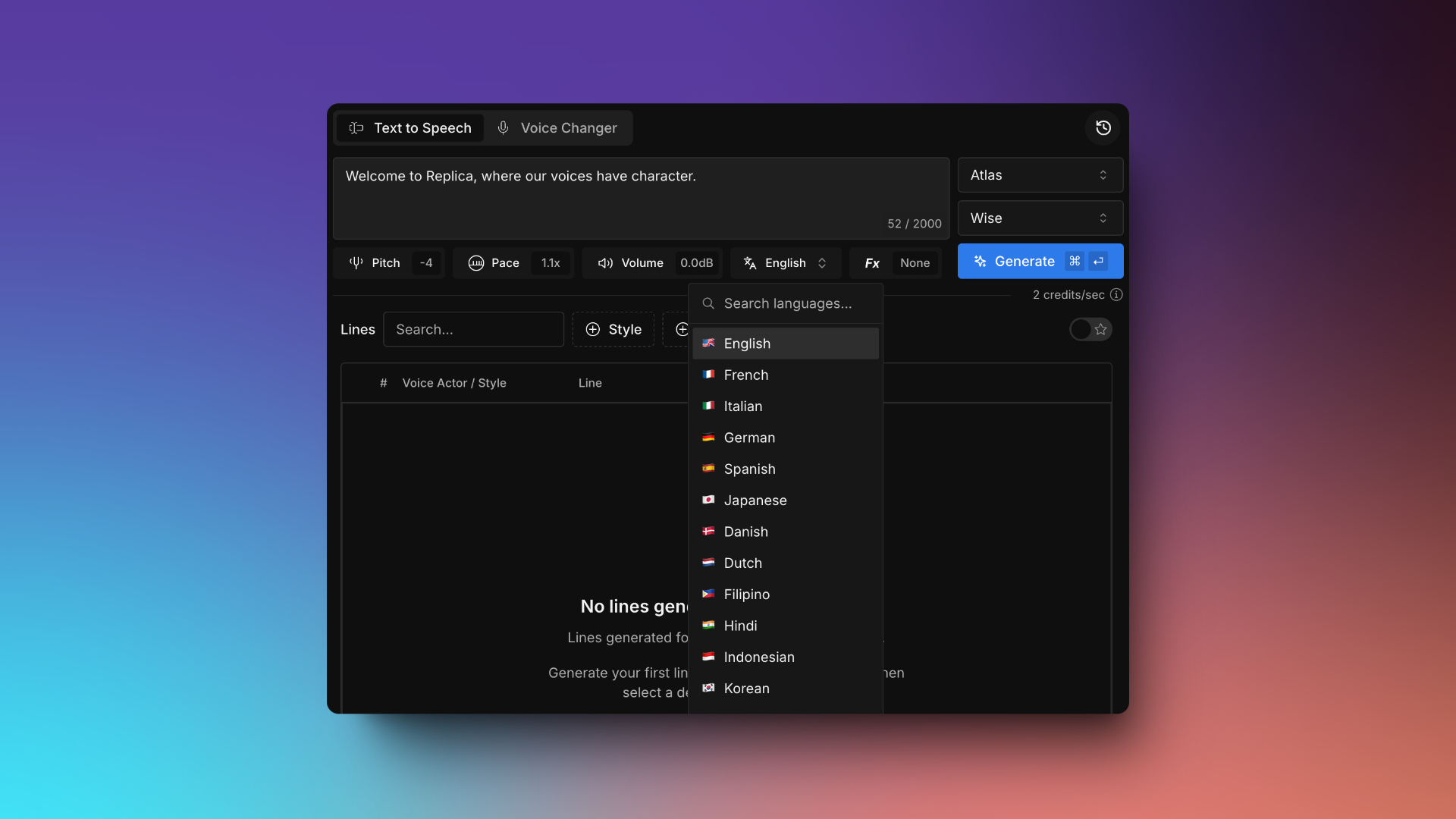Expand the Atlas voice actor dropdown

pyautogui.click(x=1040, y=174)
